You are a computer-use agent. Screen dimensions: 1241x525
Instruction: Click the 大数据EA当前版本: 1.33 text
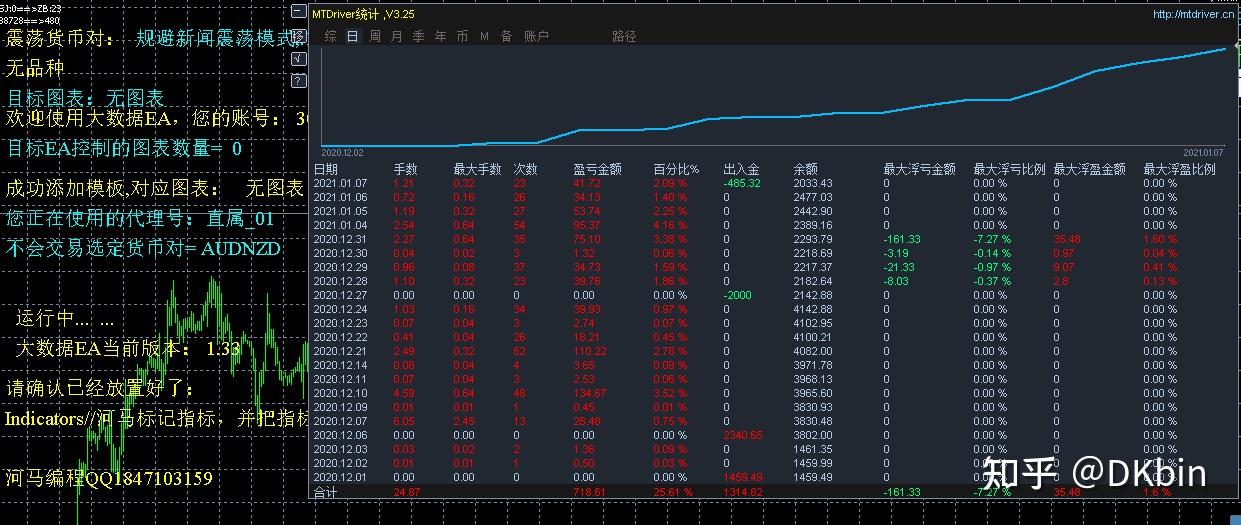pyautogui.click(x=128, y=349)
